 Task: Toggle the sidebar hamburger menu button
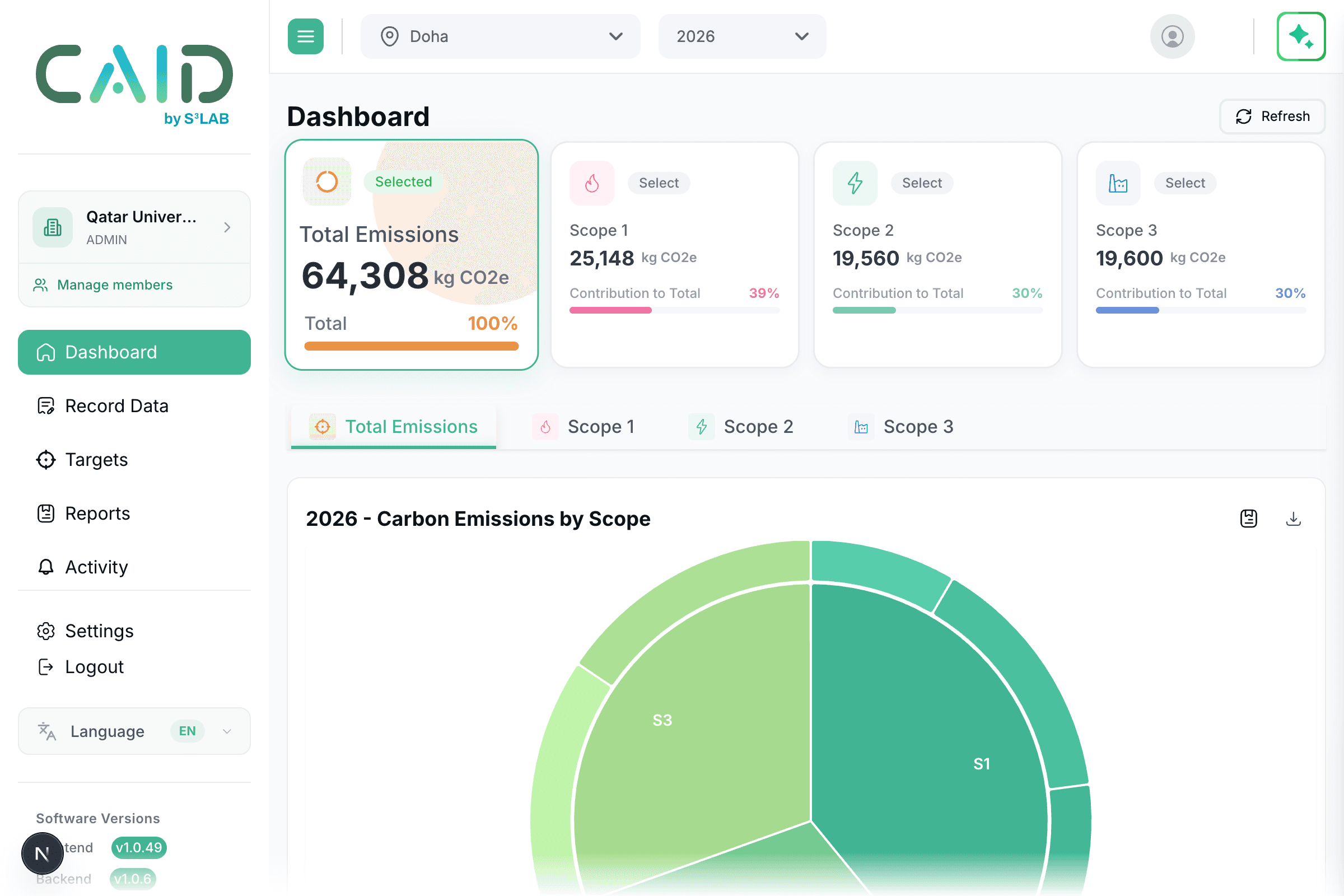305,36
